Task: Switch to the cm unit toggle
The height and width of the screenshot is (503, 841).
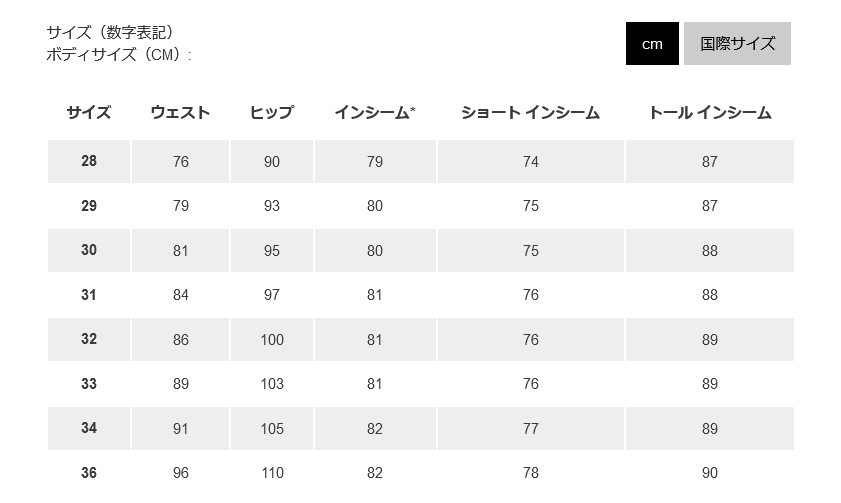Action: coord(652,43)
